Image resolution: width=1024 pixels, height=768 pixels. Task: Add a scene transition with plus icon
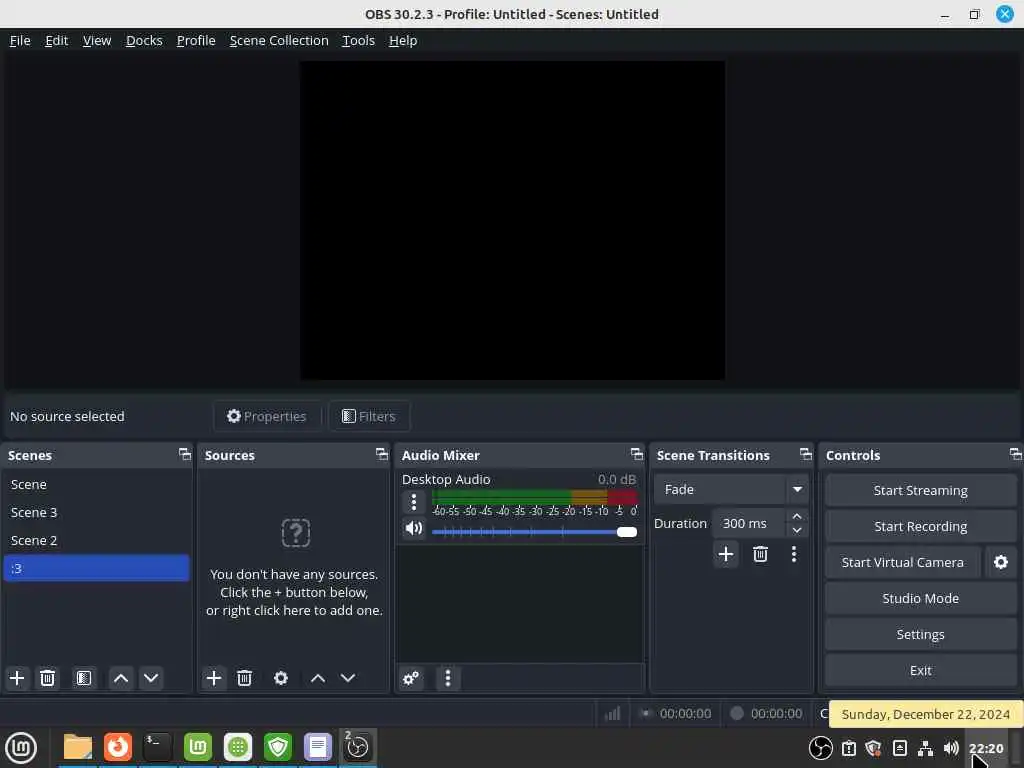click(726, 554)
